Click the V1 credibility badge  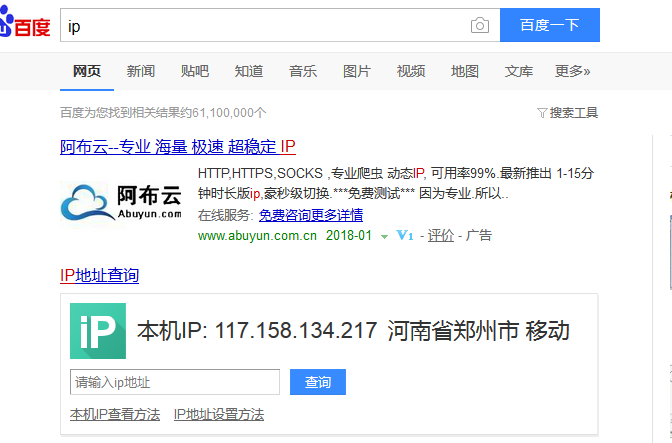(405, 235)
